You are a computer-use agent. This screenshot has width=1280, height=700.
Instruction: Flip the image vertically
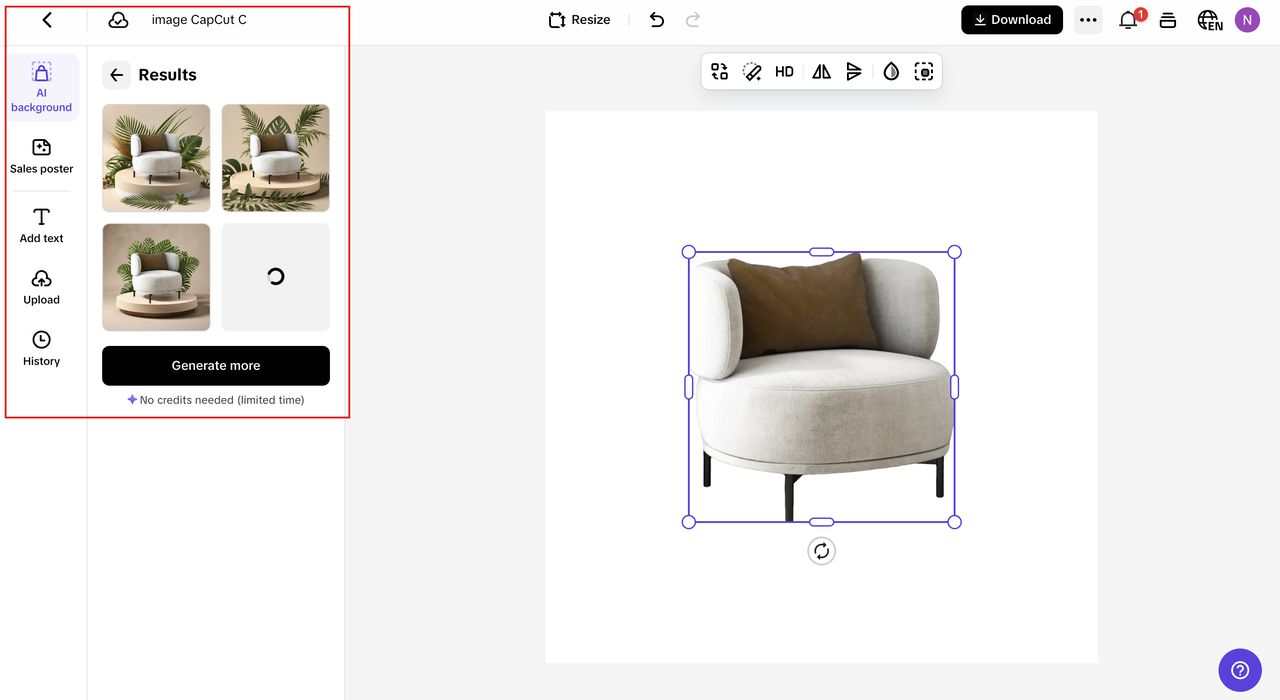pyautogui.click(x=853, y=71)
